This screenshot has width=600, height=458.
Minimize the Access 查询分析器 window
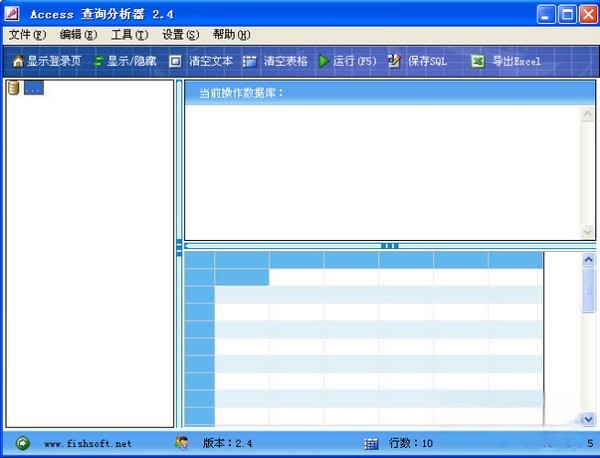pos(546,15)
